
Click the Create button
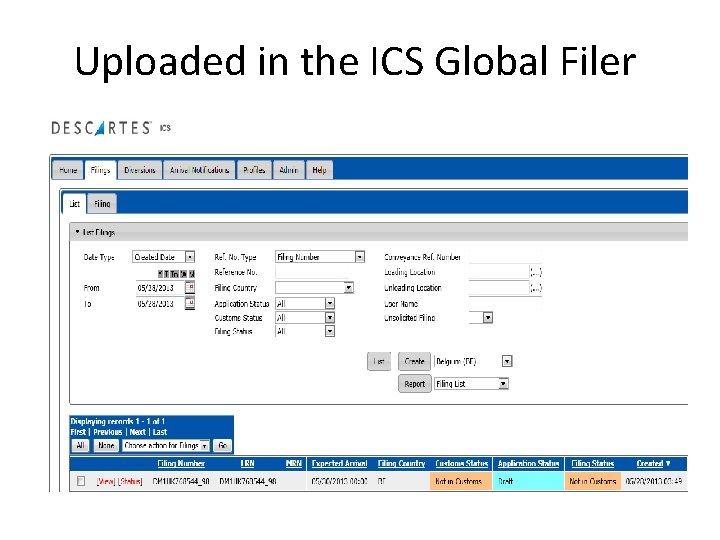[414, 361]
